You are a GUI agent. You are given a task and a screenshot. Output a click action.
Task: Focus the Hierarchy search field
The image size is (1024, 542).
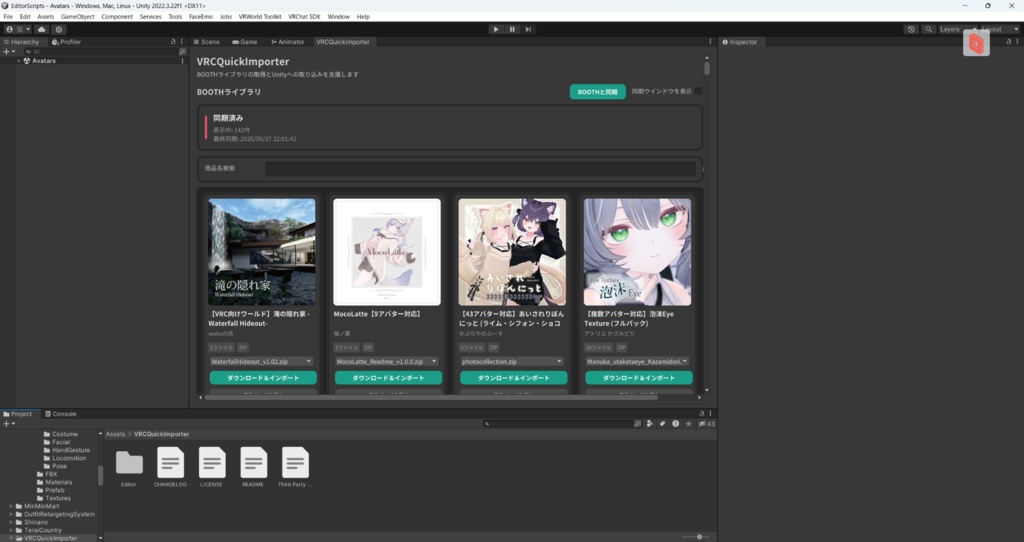click(101, 52)
